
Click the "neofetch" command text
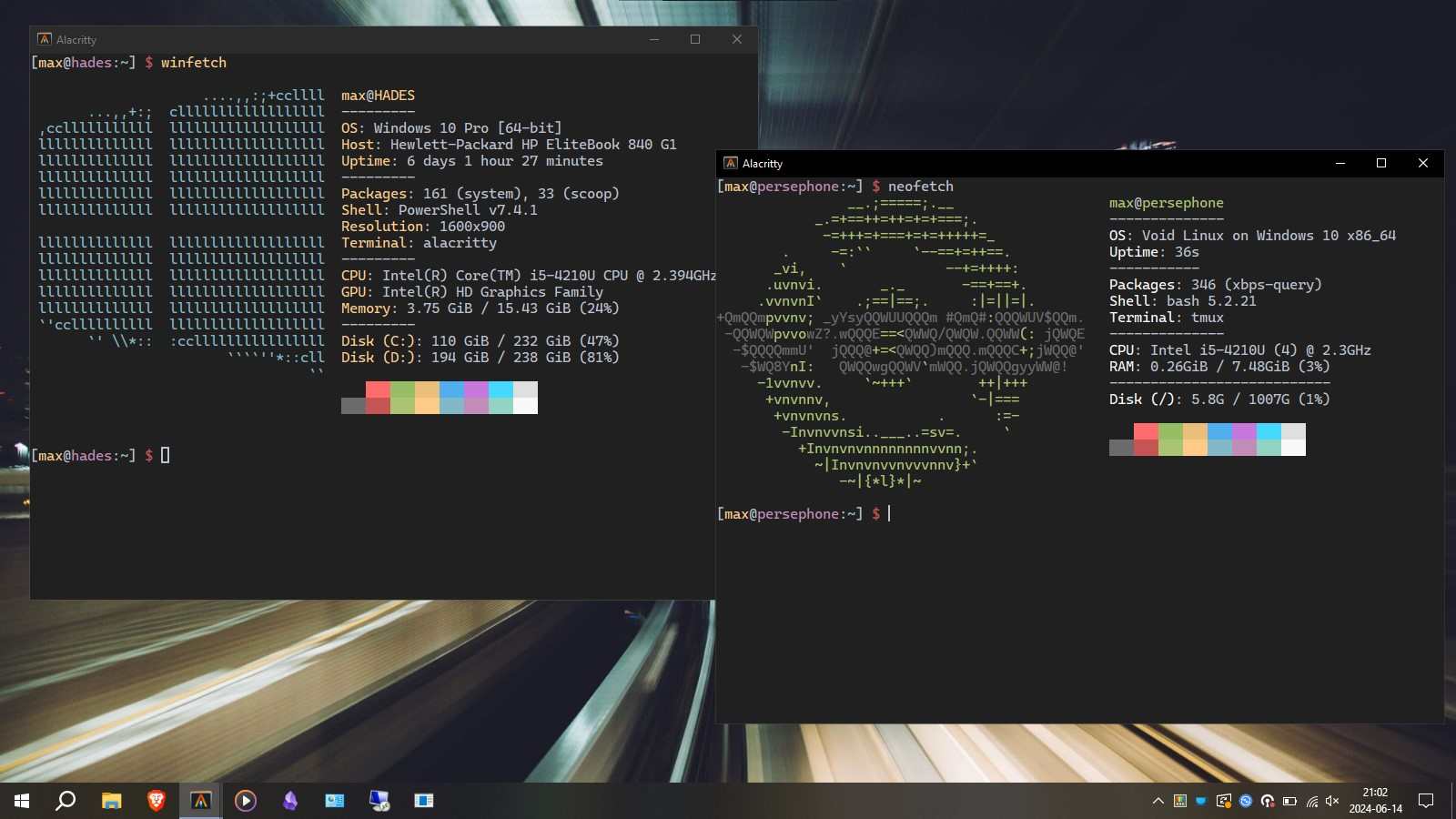pos(921,187)
